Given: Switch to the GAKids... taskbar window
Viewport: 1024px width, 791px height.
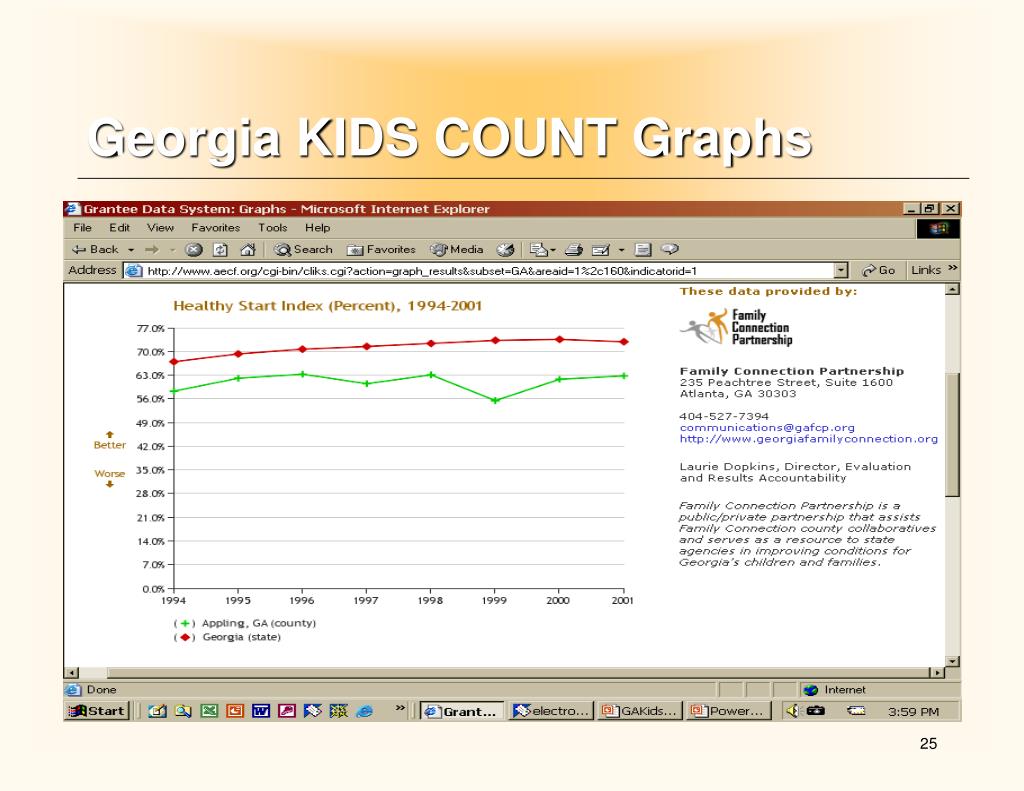Looking at the screenshot, I should click(x=641, y=711).
